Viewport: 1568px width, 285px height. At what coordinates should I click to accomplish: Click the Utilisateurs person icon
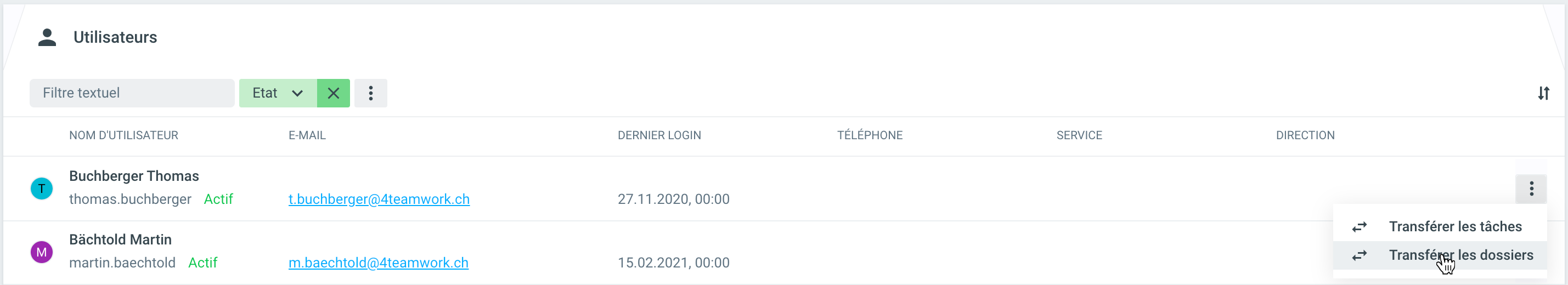point(47,38)
